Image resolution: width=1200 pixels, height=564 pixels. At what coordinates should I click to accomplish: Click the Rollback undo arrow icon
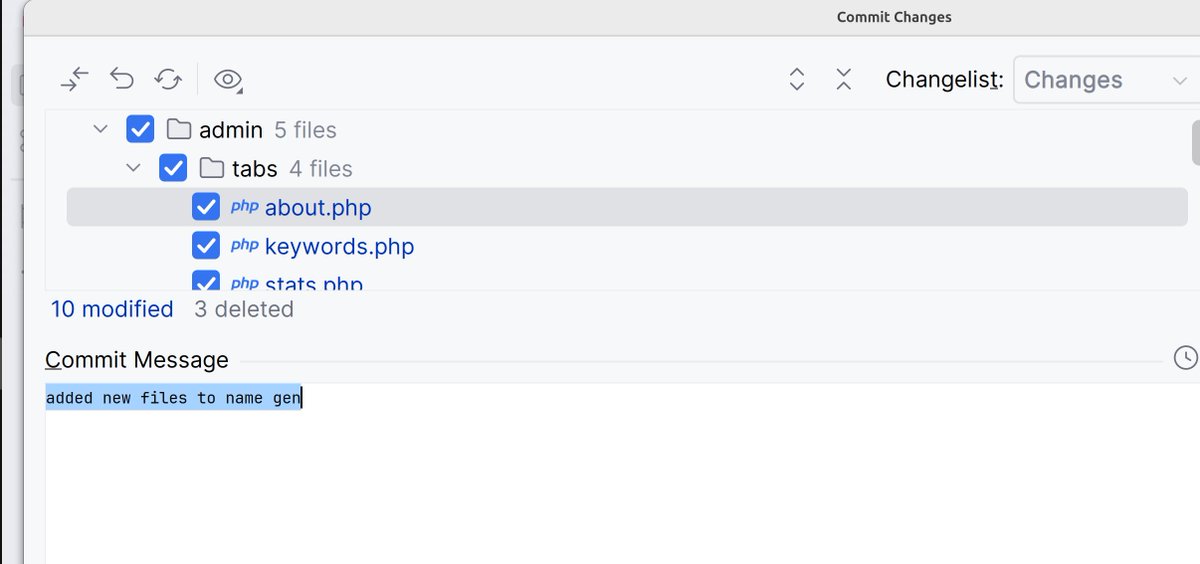pyautogui.click(x=122, y=79)
